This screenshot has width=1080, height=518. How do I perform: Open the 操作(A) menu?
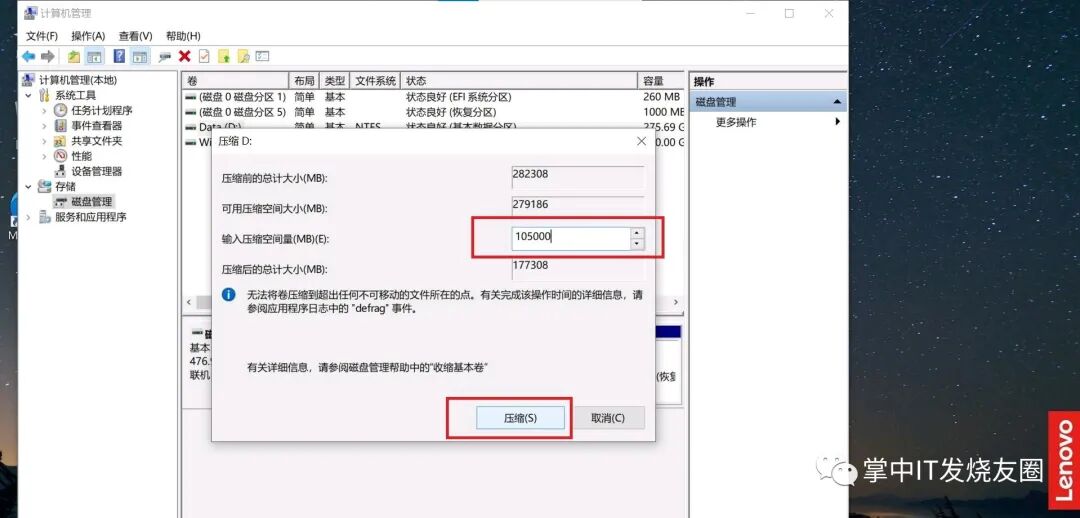(88, 36)
